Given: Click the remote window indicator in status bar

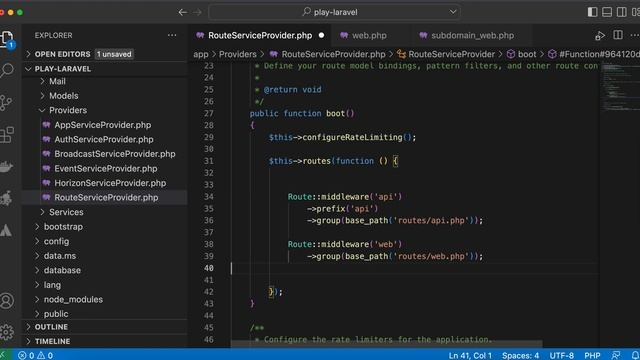Looking at the screenshot, I should click(x=3, y=356).
